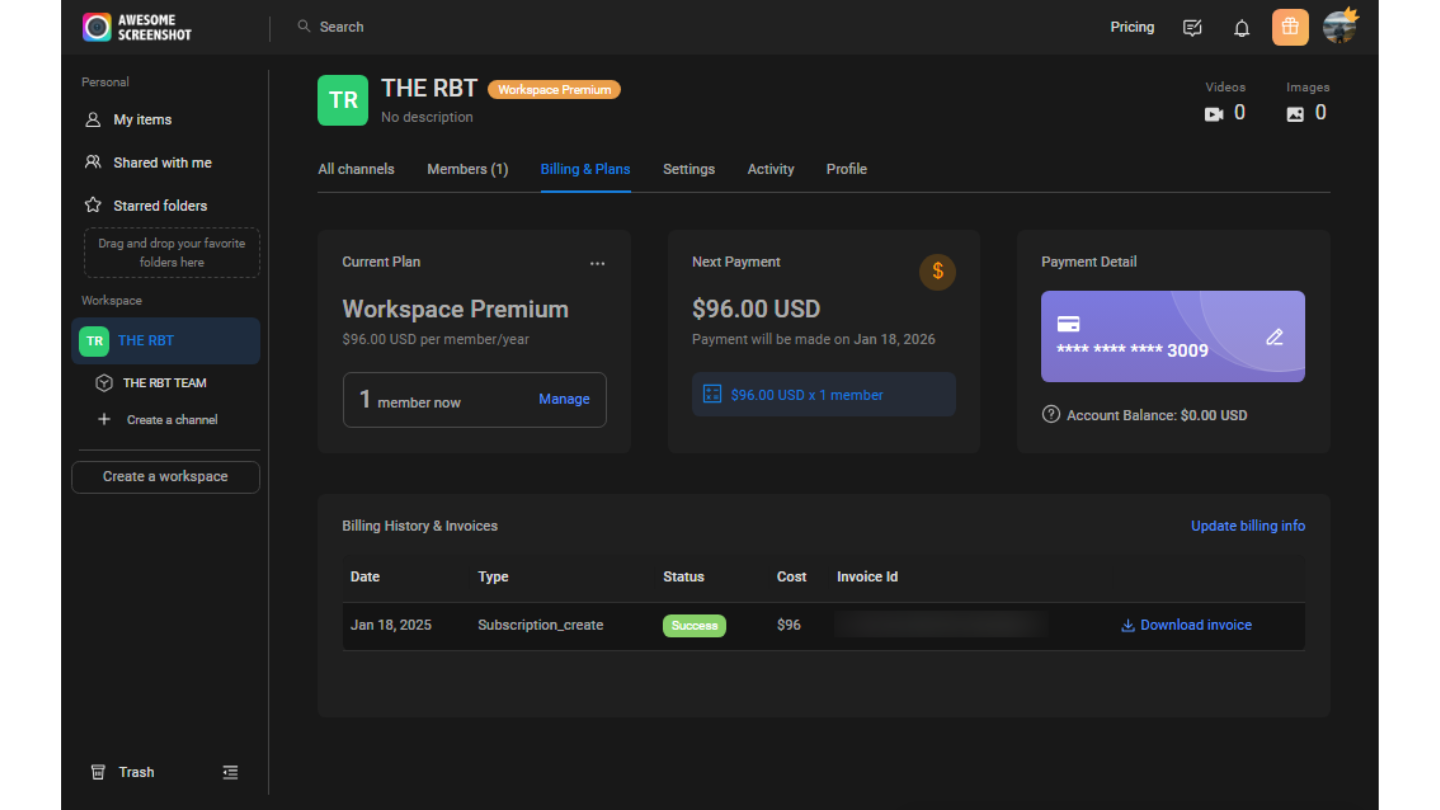Image resolution: width=1440 pixels, height=810 pixels.
Task: Click Update billing info link
Action: pos(1247,526)
